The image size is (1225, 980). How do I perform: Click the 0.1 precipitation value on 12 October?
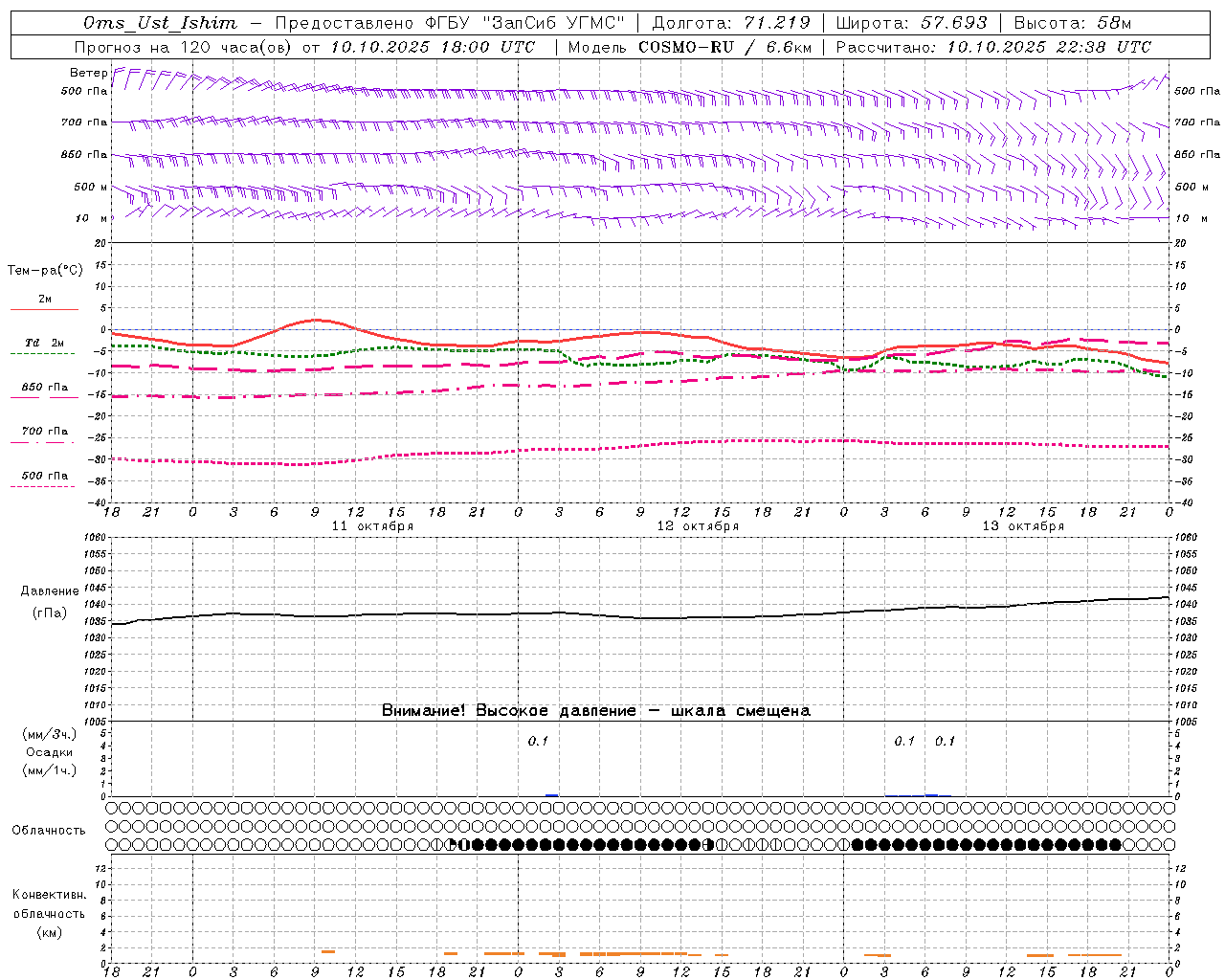(538, 741)
